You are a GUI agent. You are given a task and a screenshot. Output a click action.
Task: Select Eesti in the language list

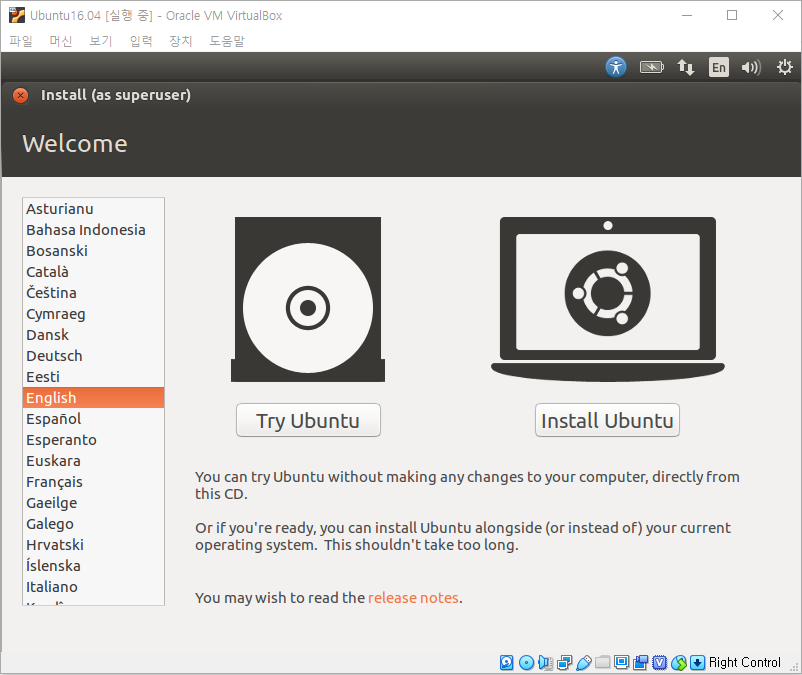94,376
